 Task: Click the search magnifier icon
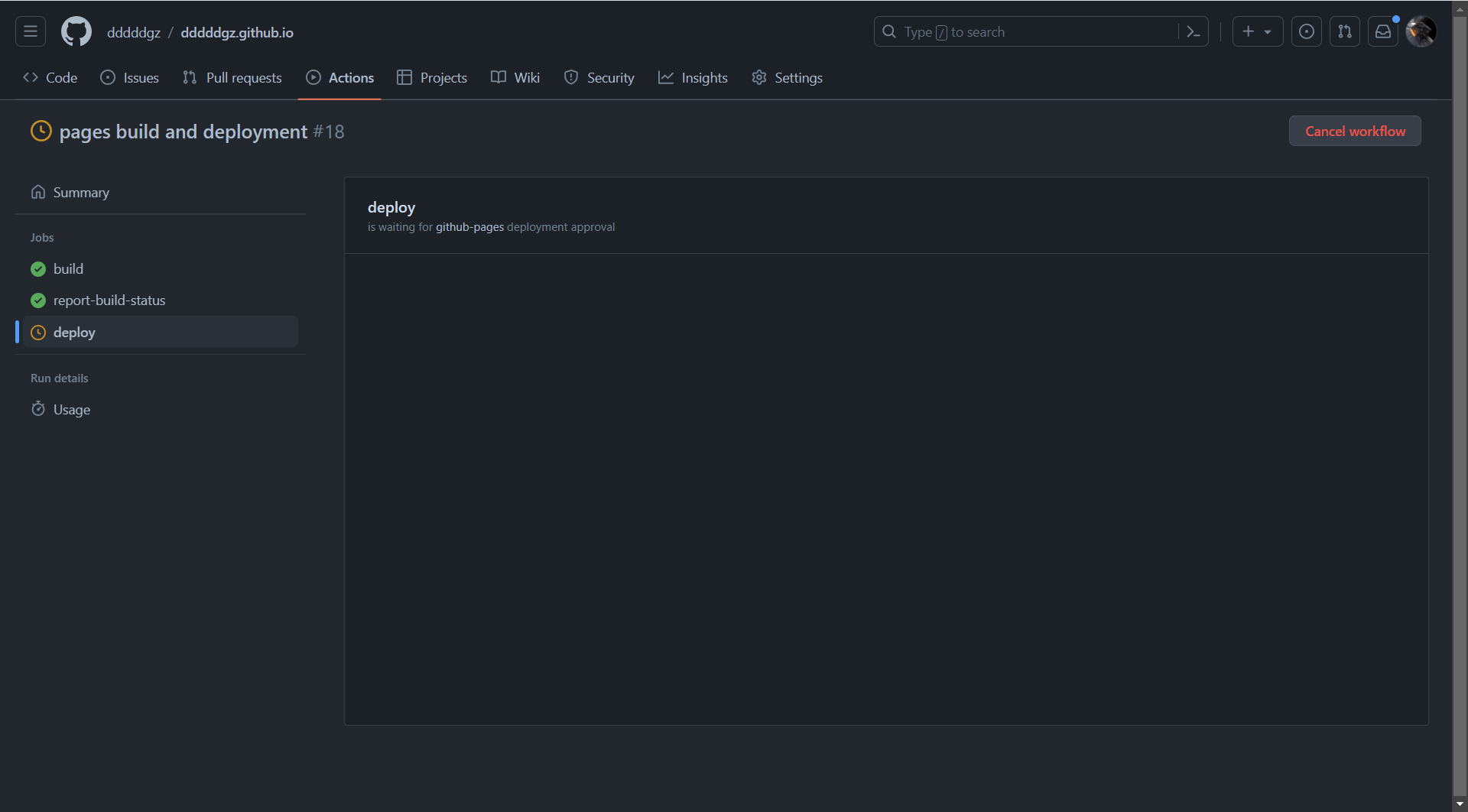(x=889, y=31)
